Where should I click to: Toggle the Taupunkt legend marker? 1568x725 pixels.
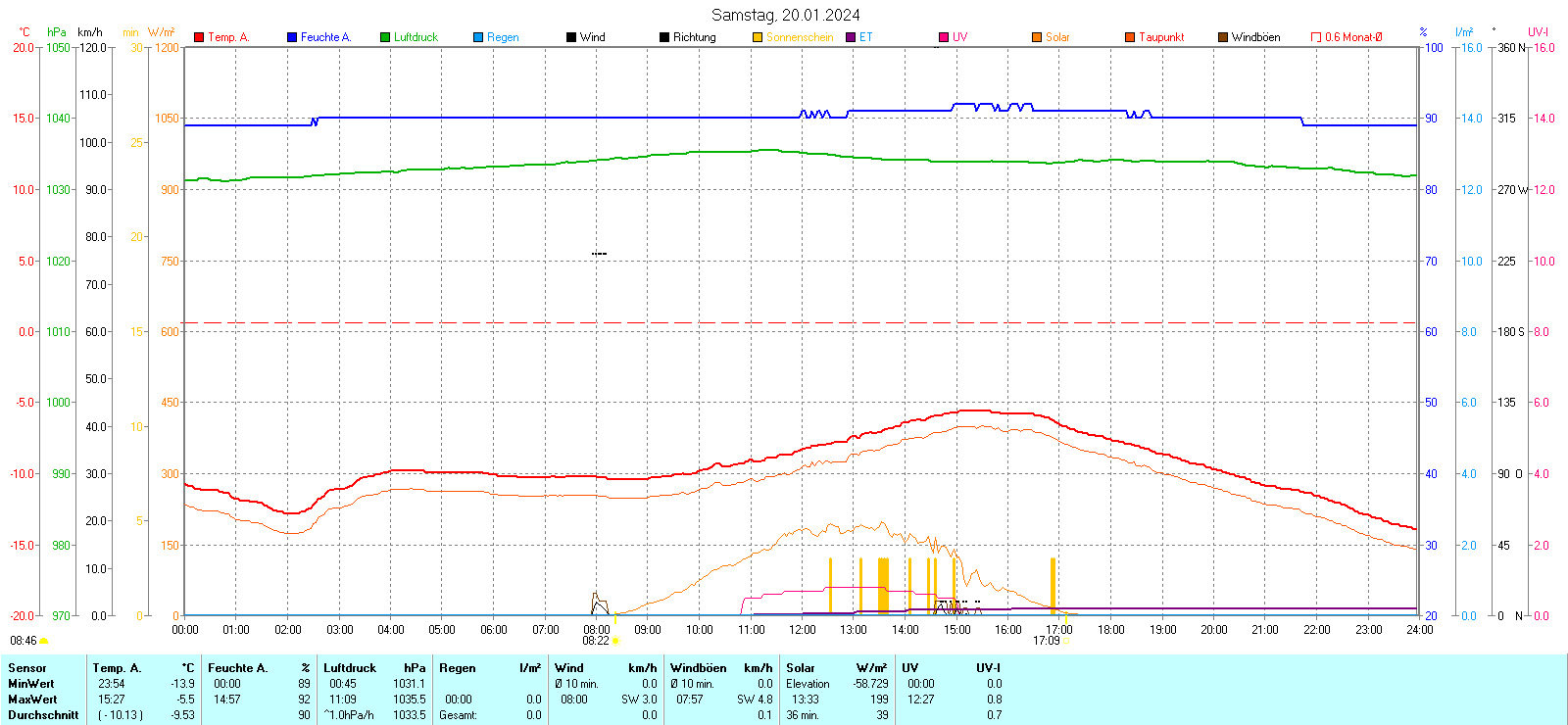tap(1130, 37)
